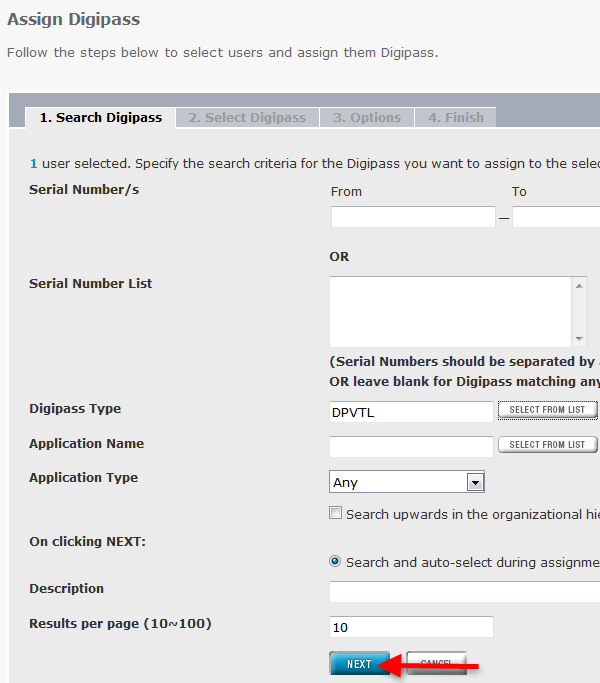The height and width of the screenshot is (683, 600).
Task: Enable Search upwards in organizational hierarchy checkbox
Action: (x=336, y=513)
